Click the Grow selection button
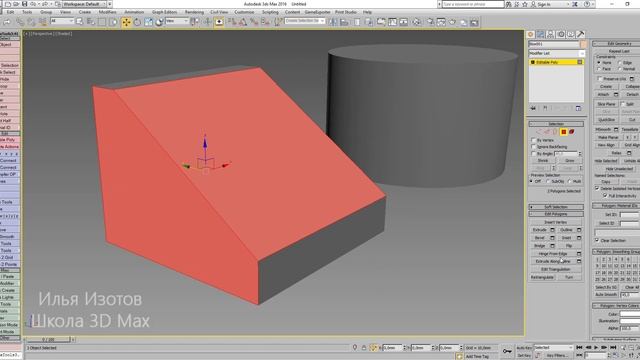This screenshot has height=360, width=640. (x=569, y=161)
